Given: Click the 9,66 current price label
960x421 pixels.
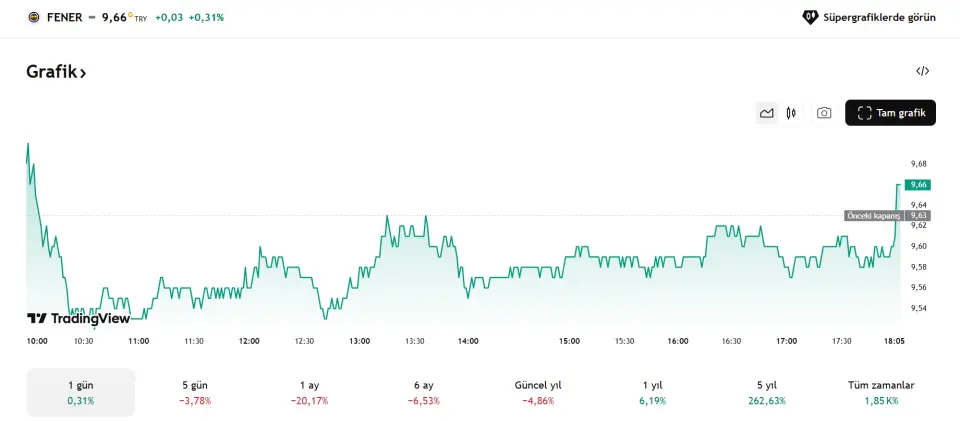Looking at the screenshot, I should pos(115,17).
